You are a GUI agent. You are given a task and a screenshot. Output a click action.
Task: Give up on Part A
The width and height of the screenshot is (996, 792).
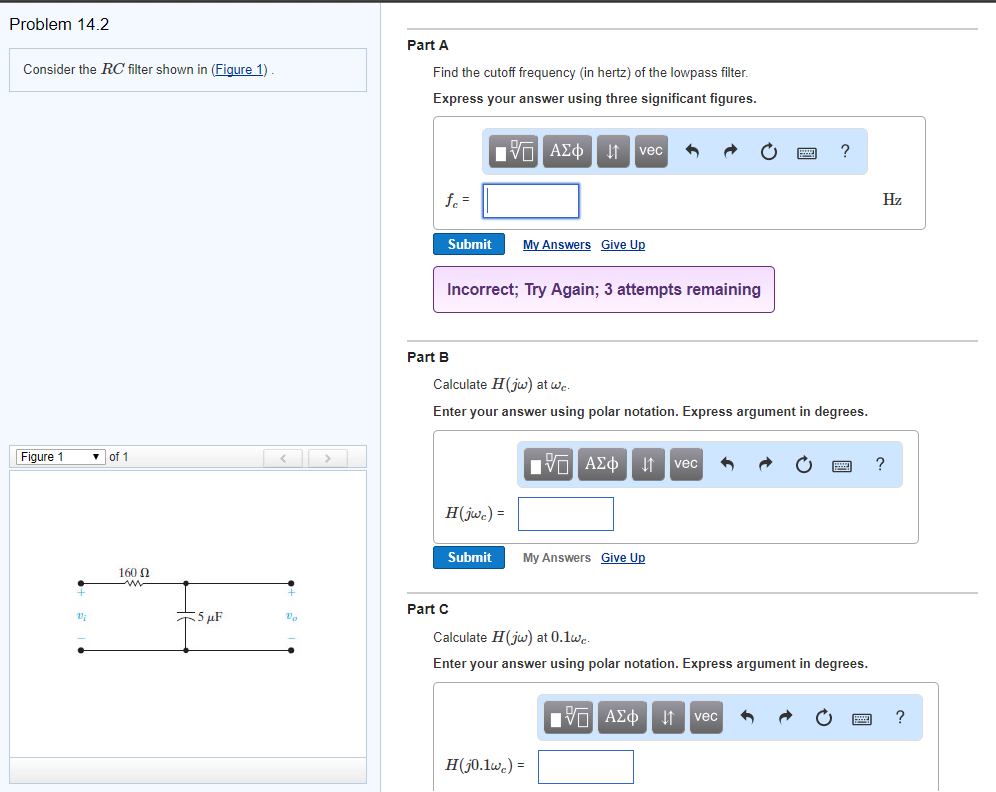pos(623,245)
